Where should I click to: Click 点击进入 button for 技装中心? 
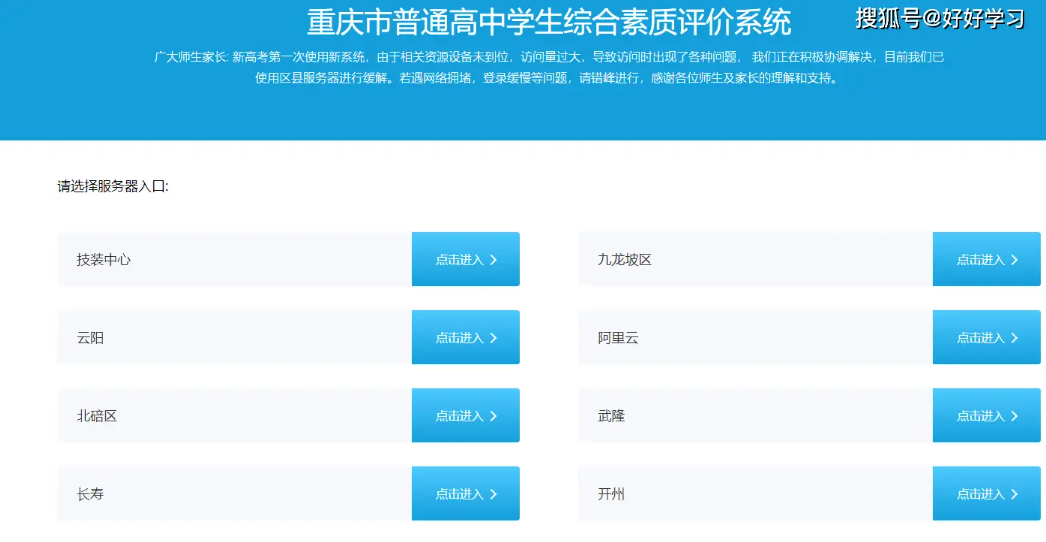click(x=466, y=259)
